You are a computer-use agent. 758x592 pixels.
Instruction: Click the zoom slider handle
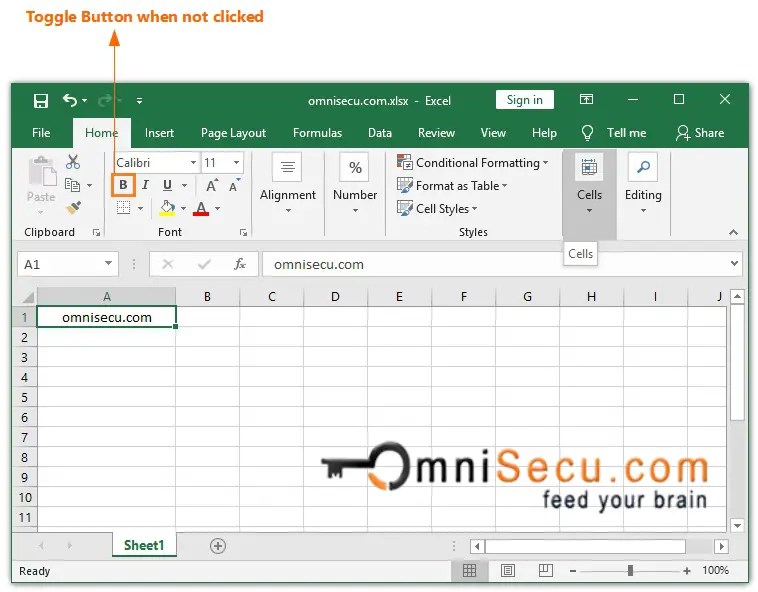pos(630,571)
